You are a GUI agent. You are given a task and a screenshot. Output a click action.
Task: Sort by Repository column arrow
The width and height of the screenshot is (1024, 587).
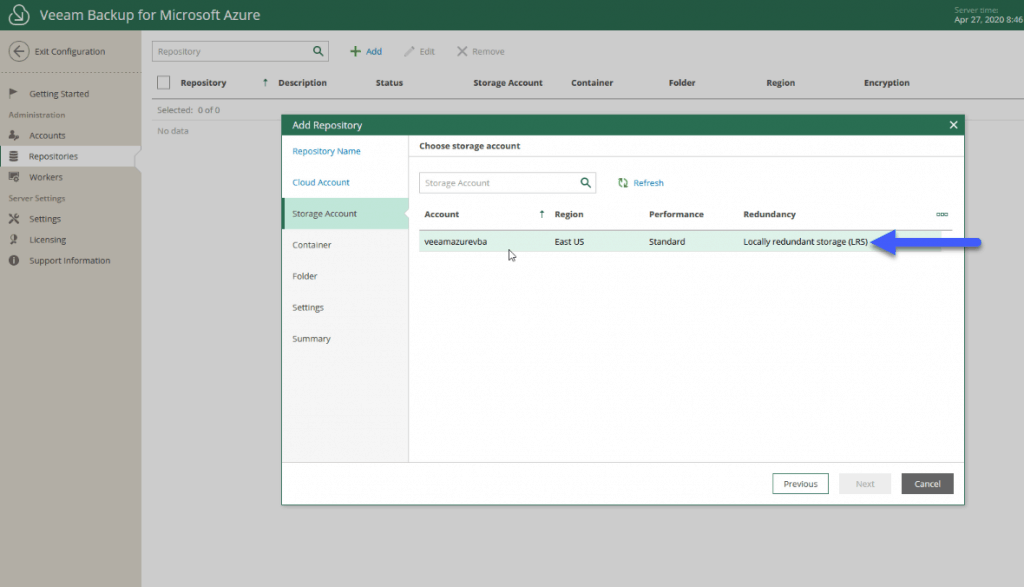coord(265,82)
